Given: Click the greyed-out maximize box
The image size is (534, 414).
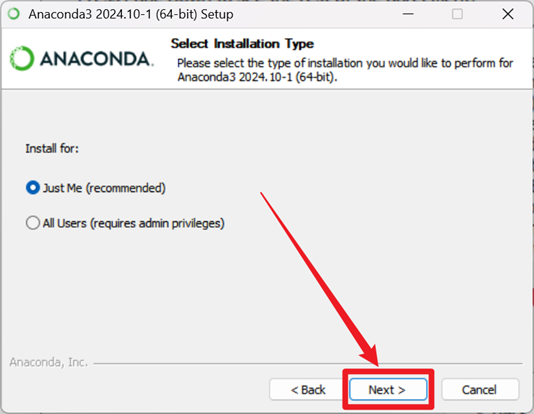Looking at the screenshot, I should tap(457, 14).
